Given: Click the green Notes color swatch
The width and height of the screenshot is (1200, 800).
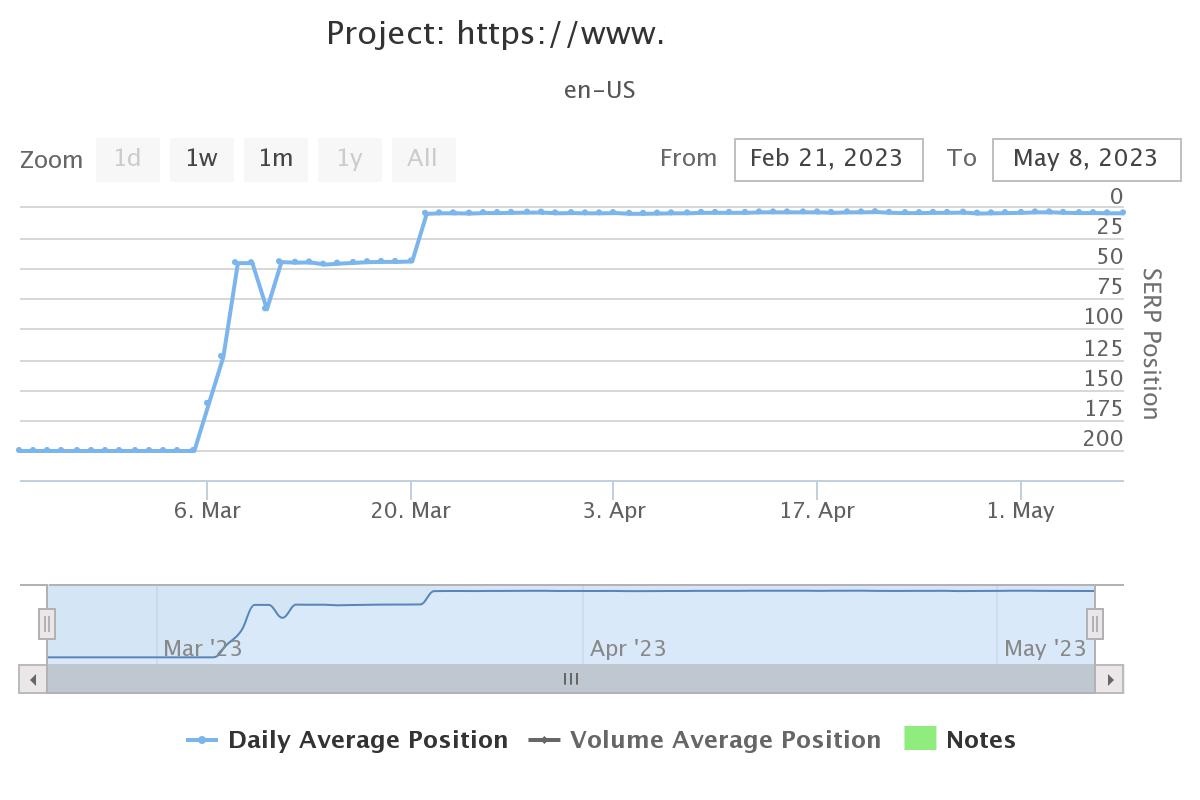Looking at the screenshot, I should [x=920, y=740].
